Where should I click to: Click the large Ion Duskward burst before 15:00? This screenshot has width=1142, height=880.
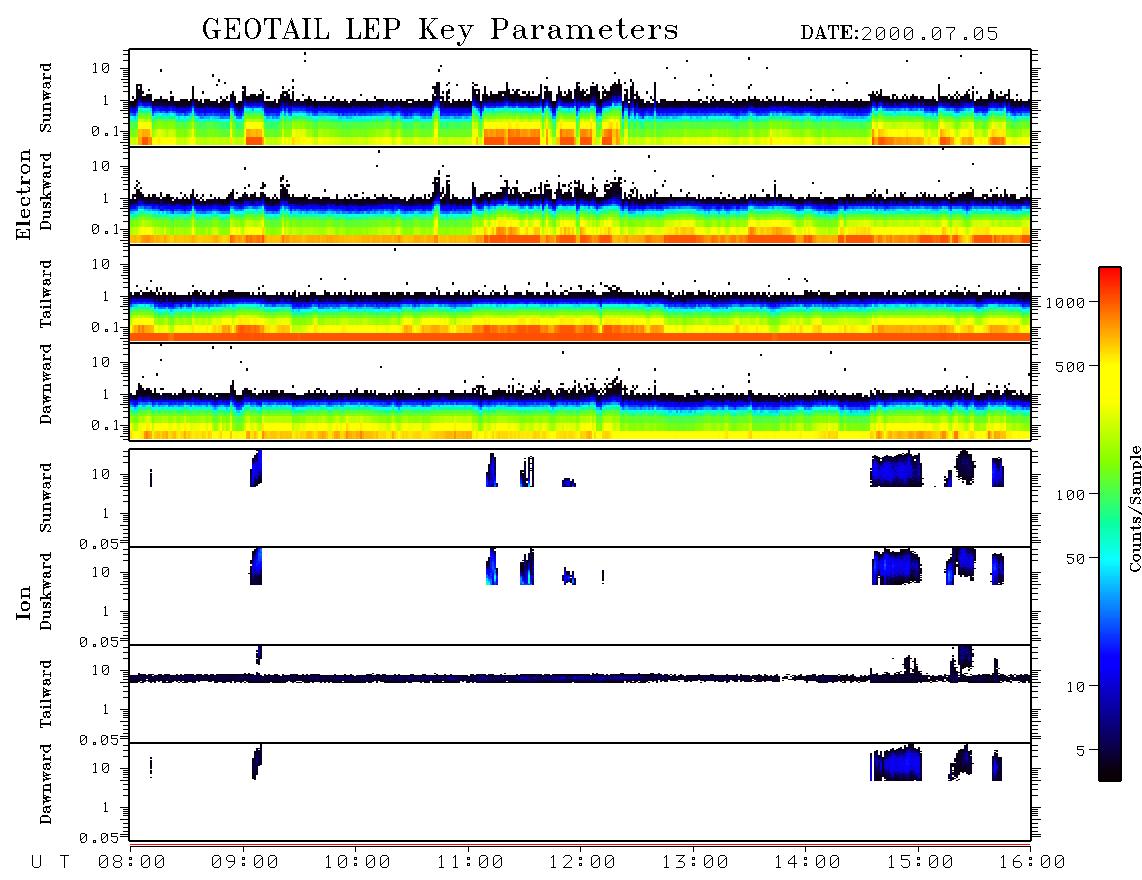pyautogui.click(x=897, y=567)
